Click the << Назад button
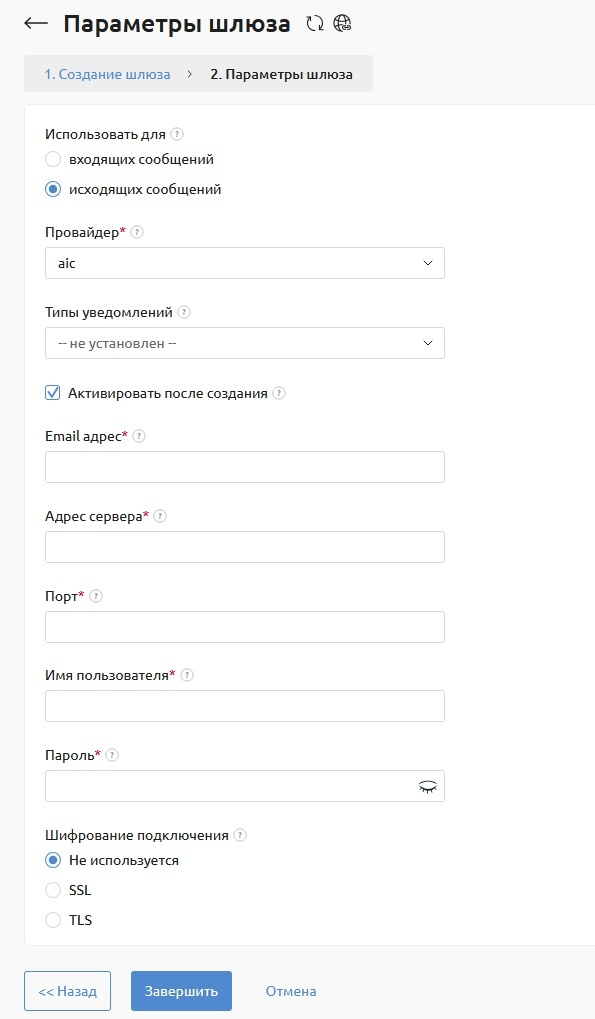This screenshot has width=595, height=1019. tap(68, 991)
